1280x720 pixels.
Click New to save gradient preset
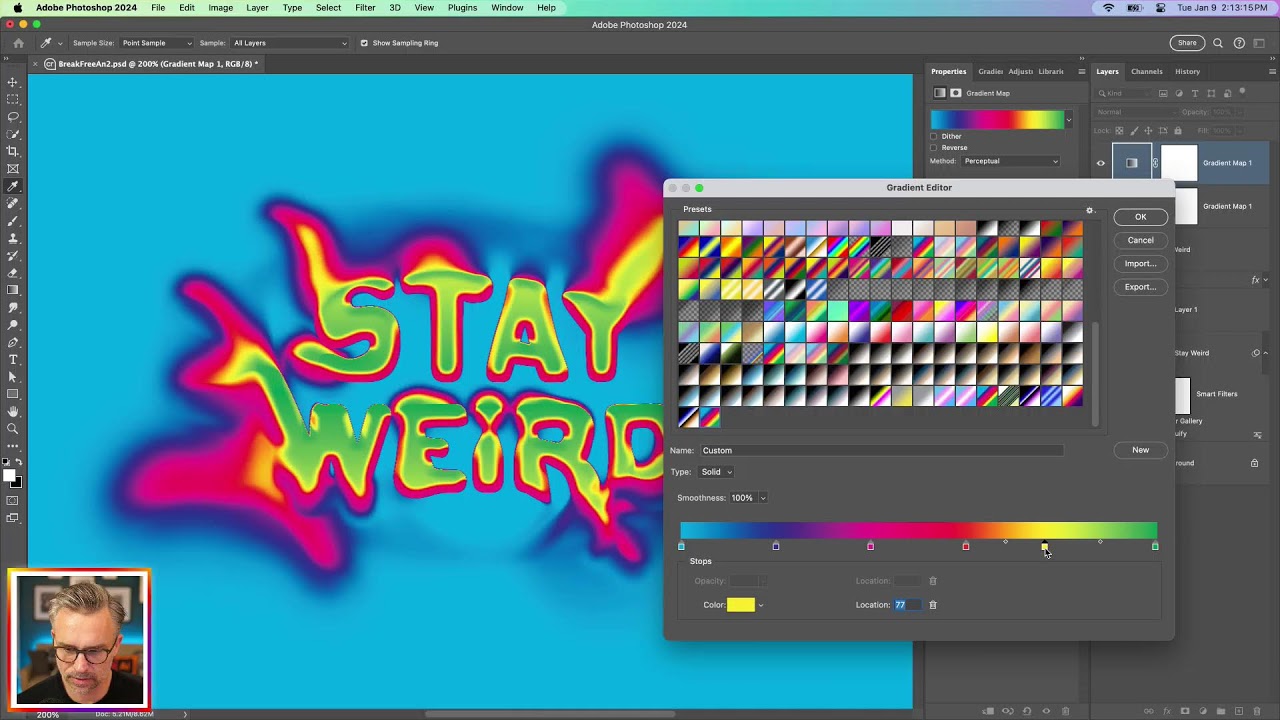pos(1140,450)
